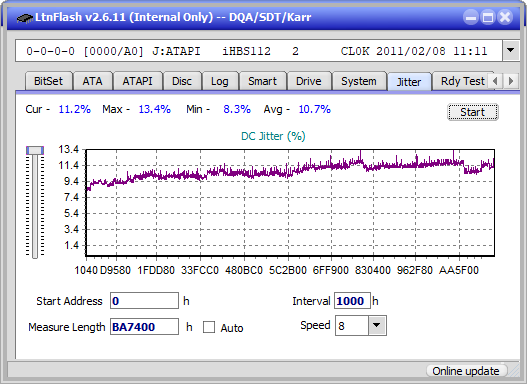This screenshot has height=384, width=527.
Task: Click the Max value 13.4%
Action: (x=155, y=109)
